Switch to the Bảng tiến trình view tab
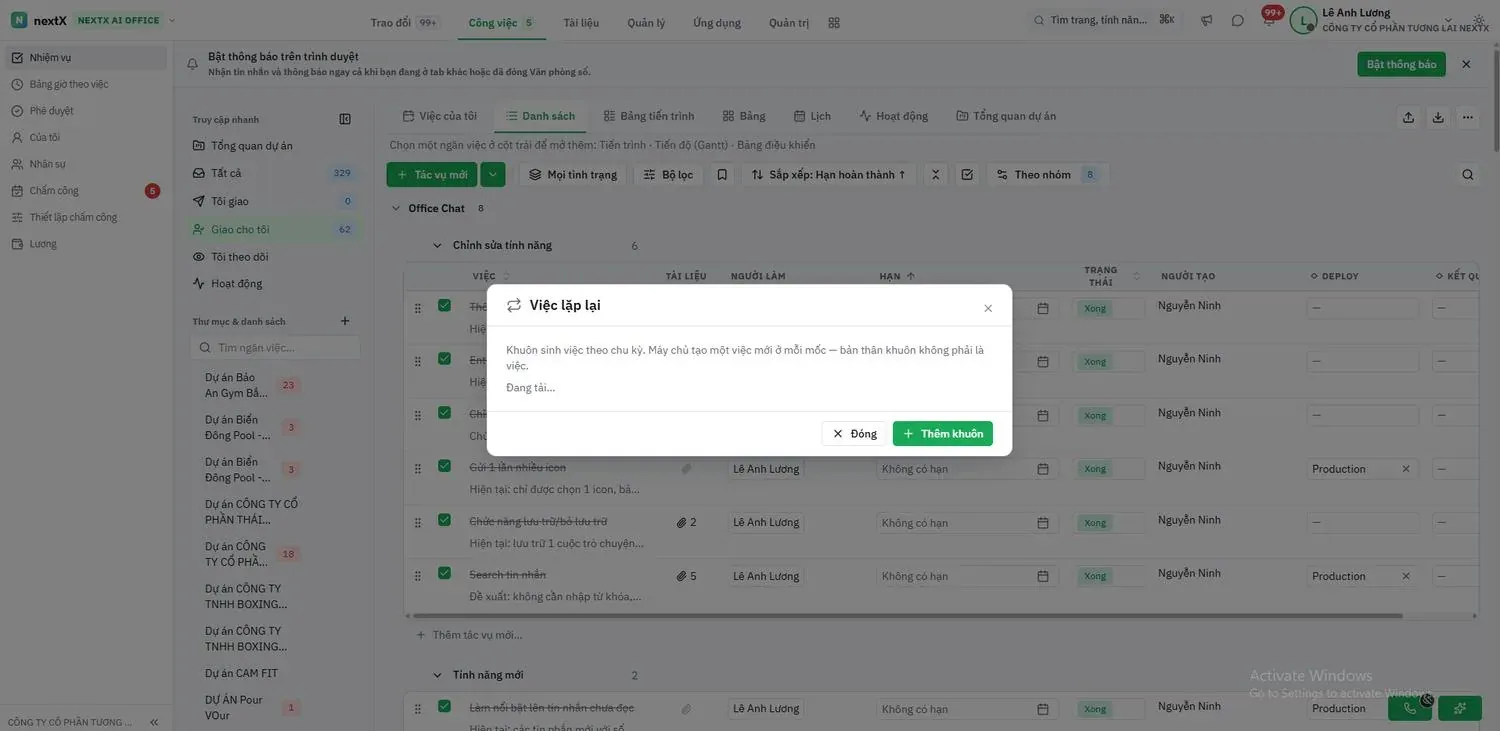Viewport: 1500px width, 731px height. coord(648,116)
